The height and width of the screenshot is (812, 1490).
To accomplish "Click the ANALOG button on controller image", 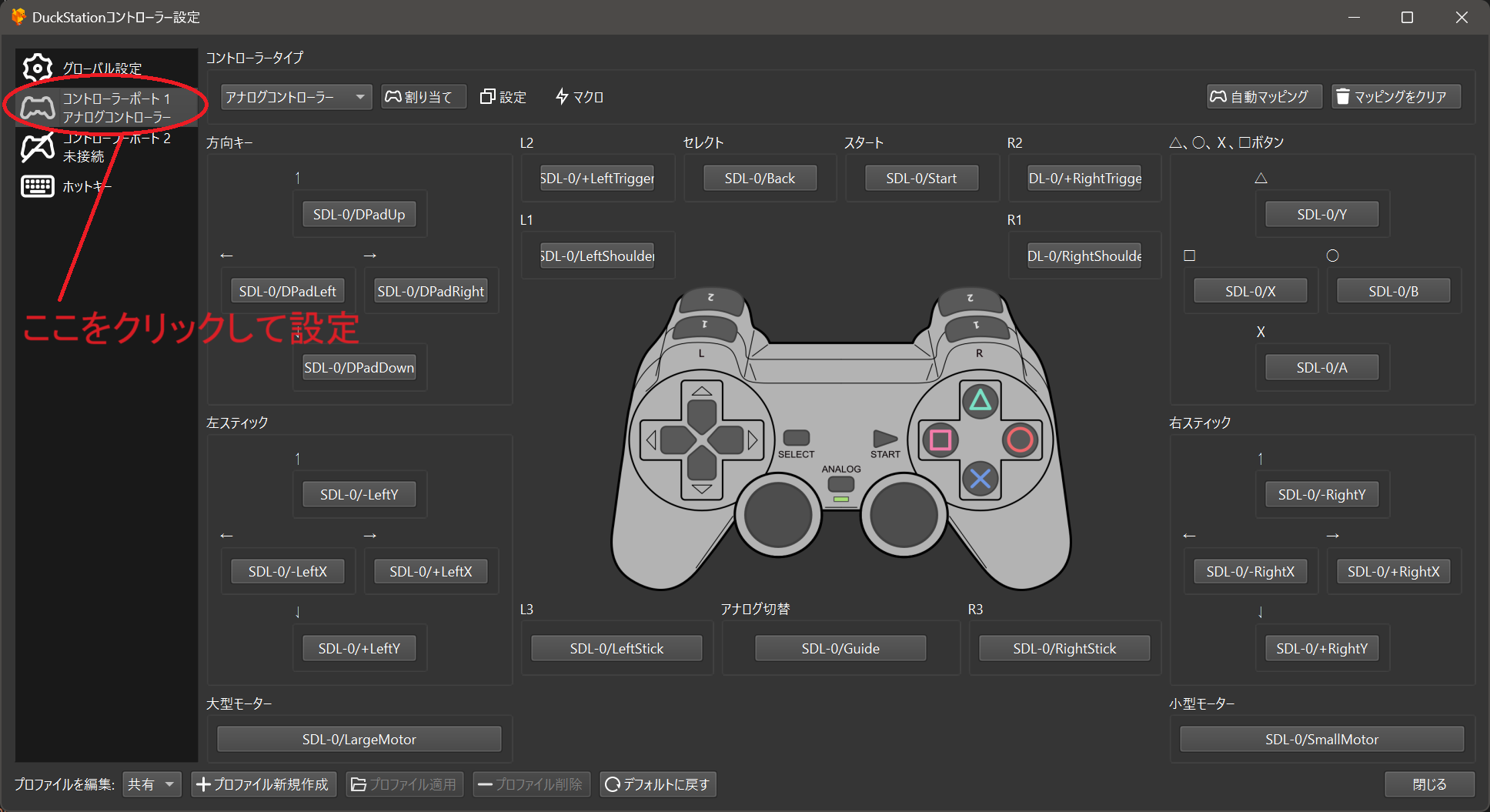I will [840, 484].
